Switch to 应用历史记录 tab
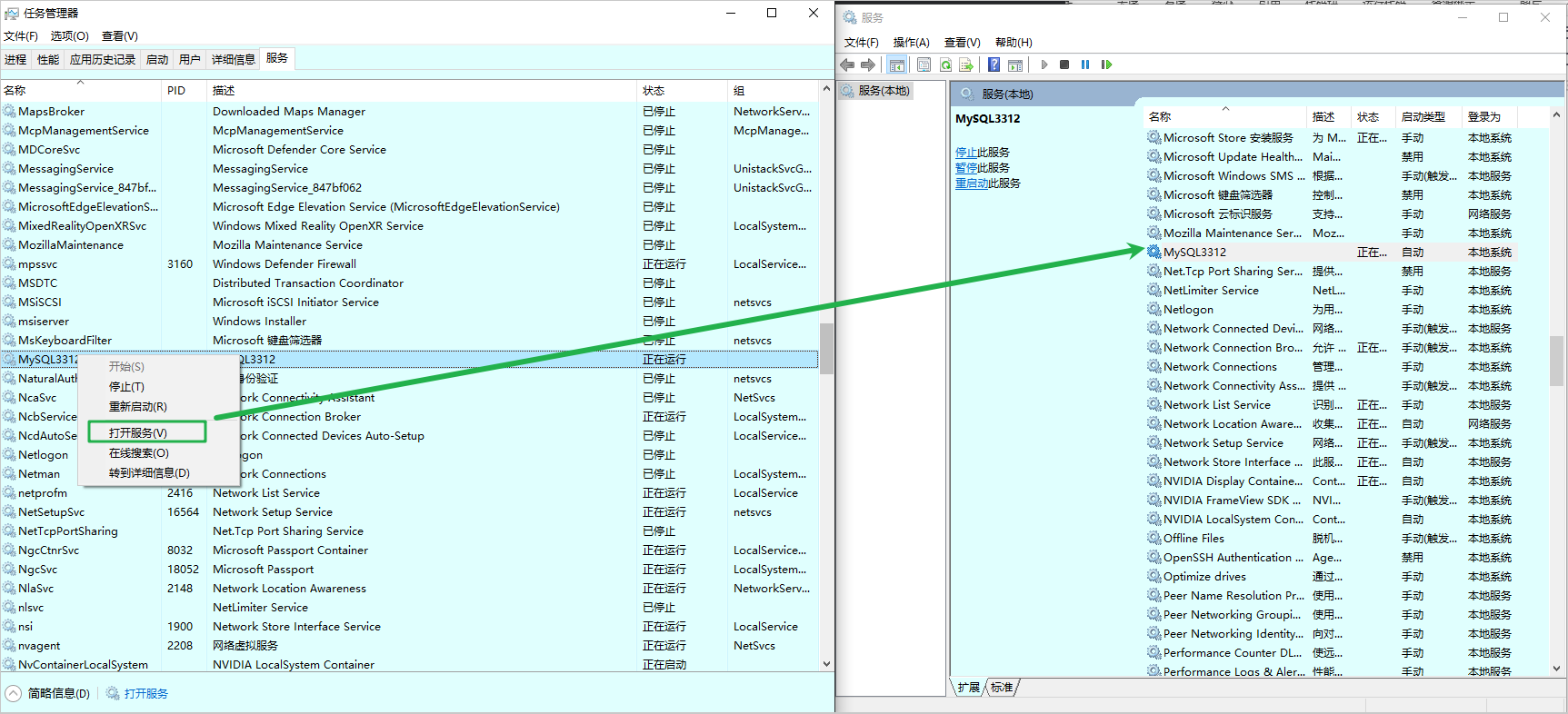 pos(103,59)
